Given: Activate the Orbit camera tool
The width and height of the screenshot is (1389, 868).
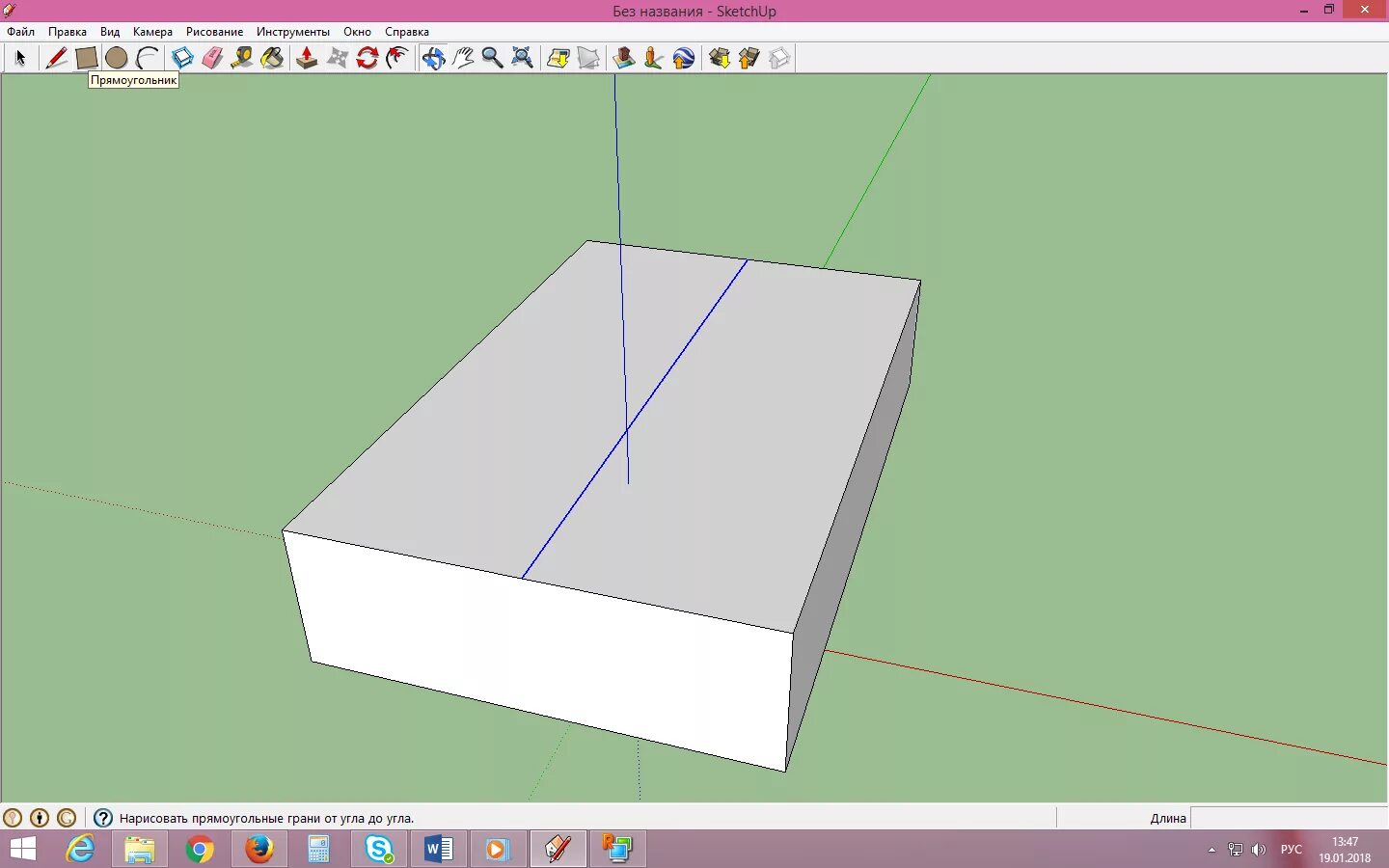Looking at the screenshot, I should pyautogui.click(x=433, y=58).
